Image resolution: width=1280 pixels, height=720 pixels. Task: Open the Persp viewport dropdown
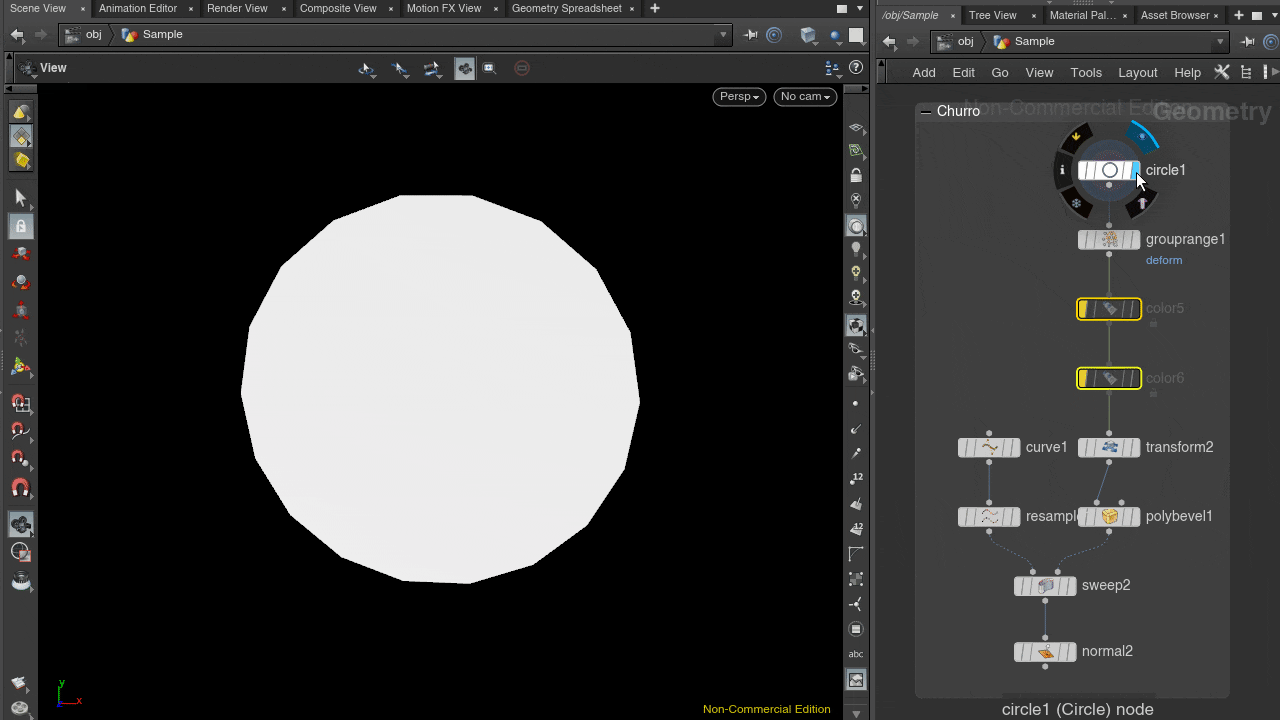[x=739, y=96]
